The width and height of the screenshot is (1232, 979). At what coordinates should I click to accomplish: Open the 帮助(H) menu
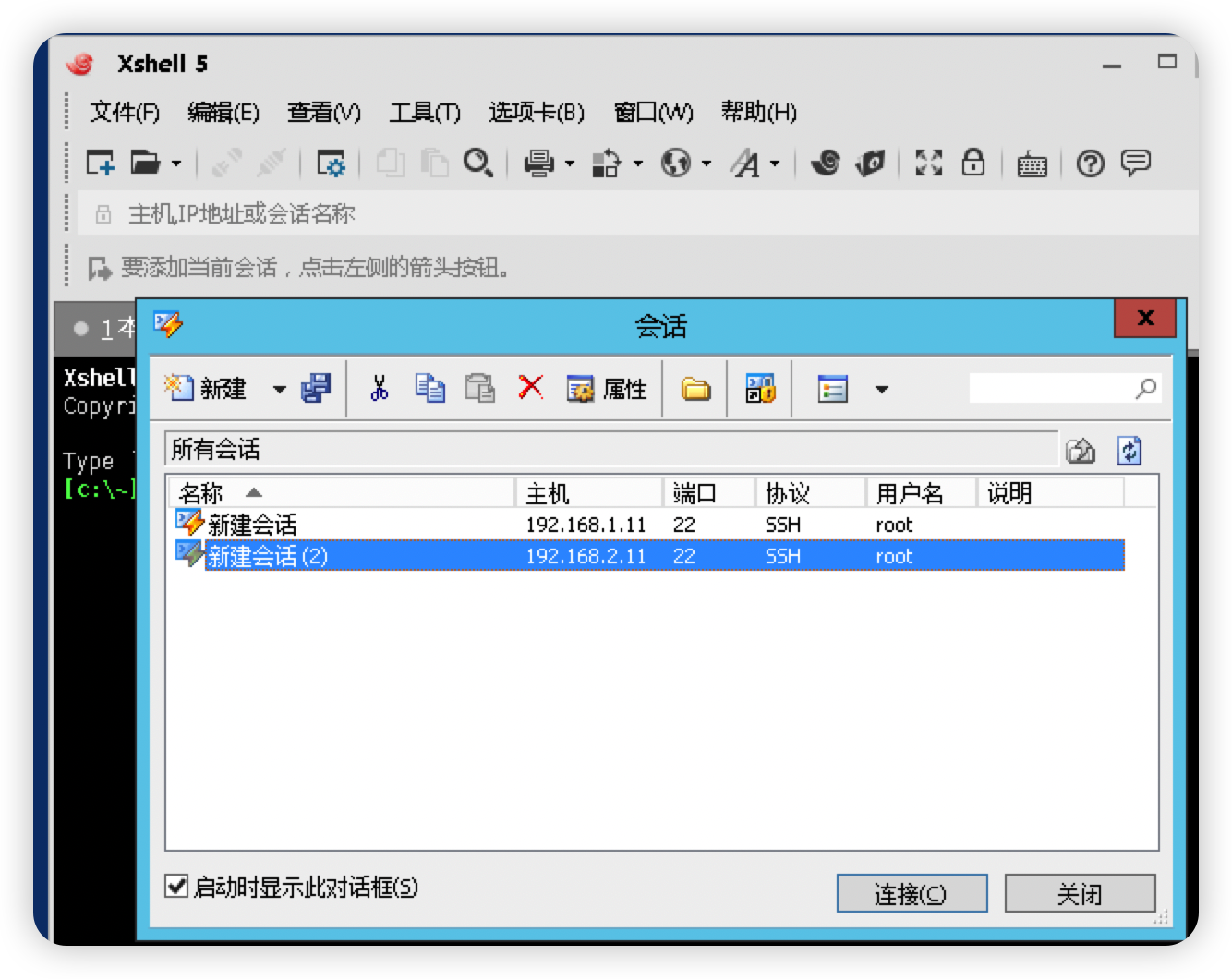point(759,113)
